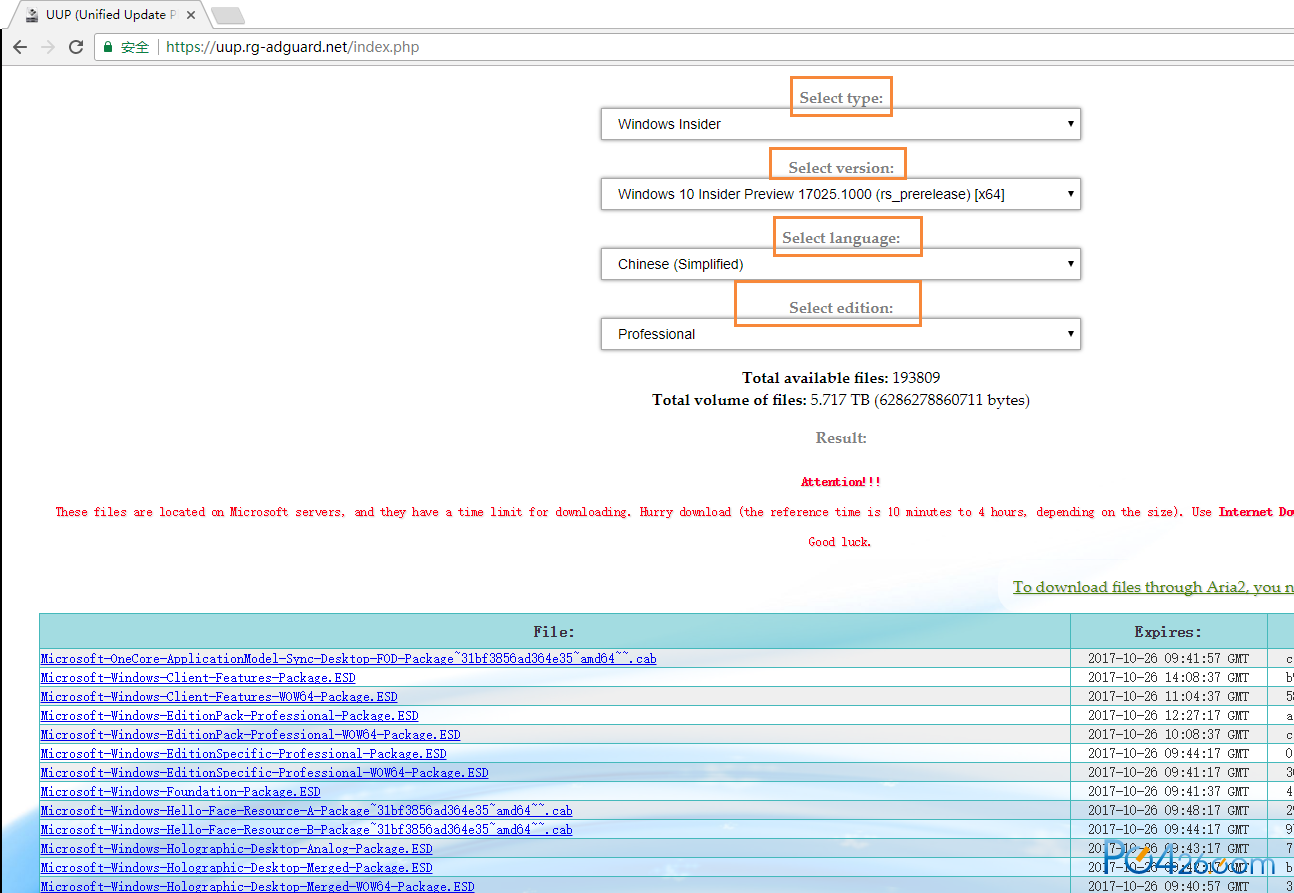Screen dimensions: 1294x893
Task: Click the 'Total available files: 193809' text
Action: click(x=841, y=378)
